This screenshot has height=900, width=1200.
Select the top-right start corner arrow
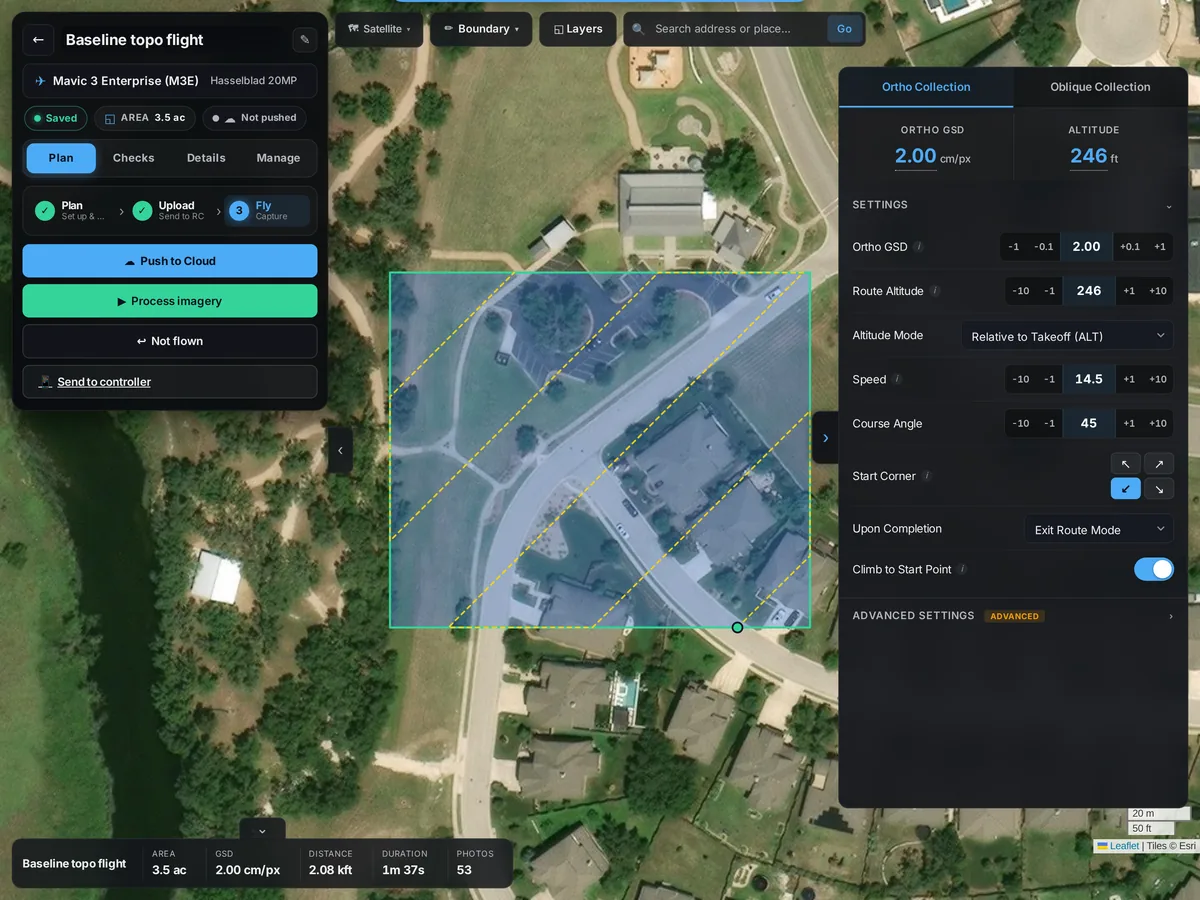coord(1159,464)
